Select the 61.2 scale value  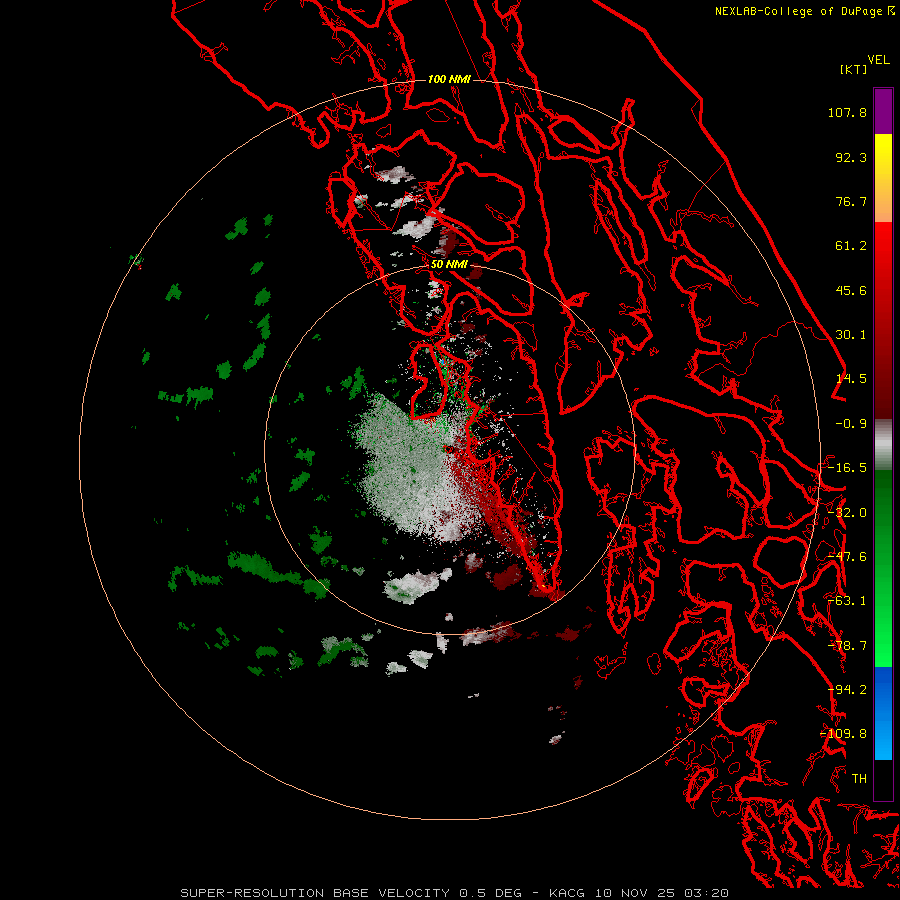pos(851,246)
